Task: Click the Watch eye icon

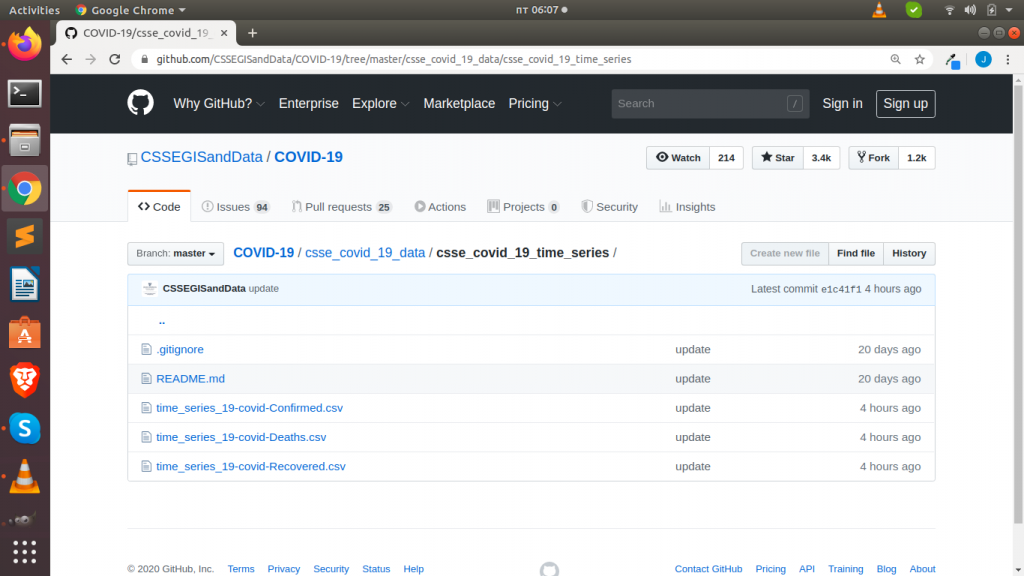Action: 661,157
